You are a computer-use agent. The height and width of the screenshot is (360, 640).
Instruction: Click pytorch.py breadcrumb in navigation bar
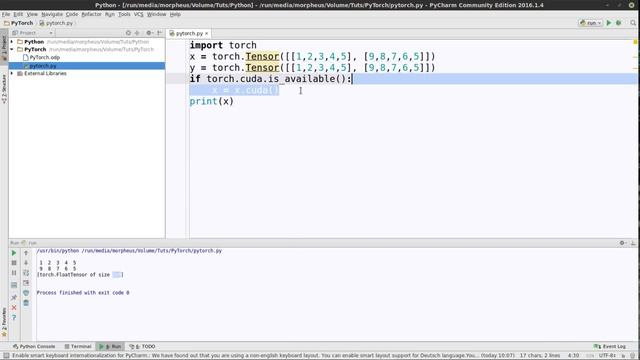pyautogui.click(x=56, y=23)
